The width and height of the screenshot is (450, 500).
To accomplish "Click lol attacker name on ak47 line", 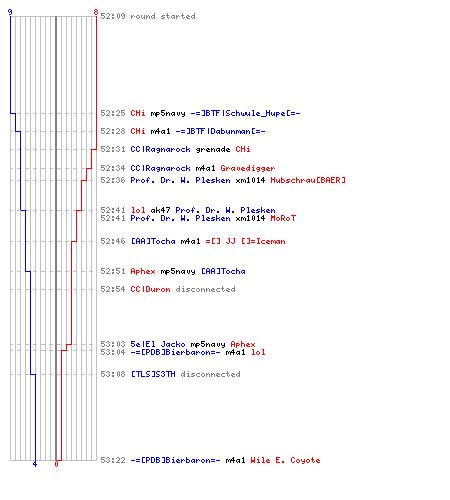I will (x=138, y=210).
